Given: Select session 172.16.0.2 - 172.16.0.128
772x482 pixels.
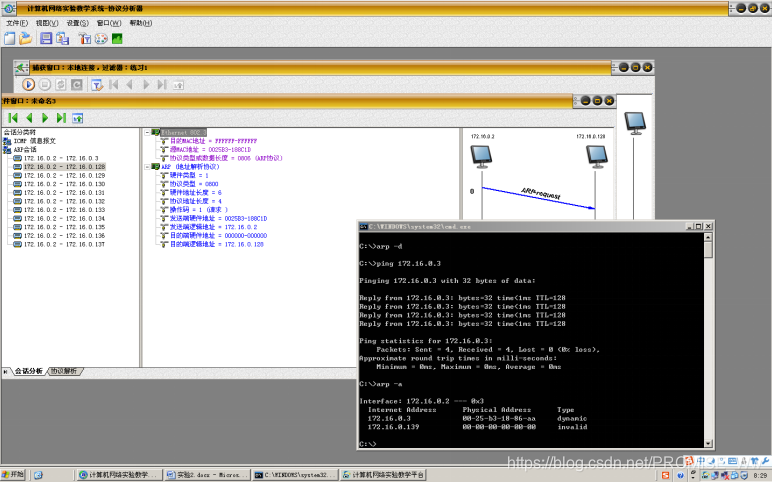Looking at the screenshot, I should pyautogui.click(x=64, y=167).
